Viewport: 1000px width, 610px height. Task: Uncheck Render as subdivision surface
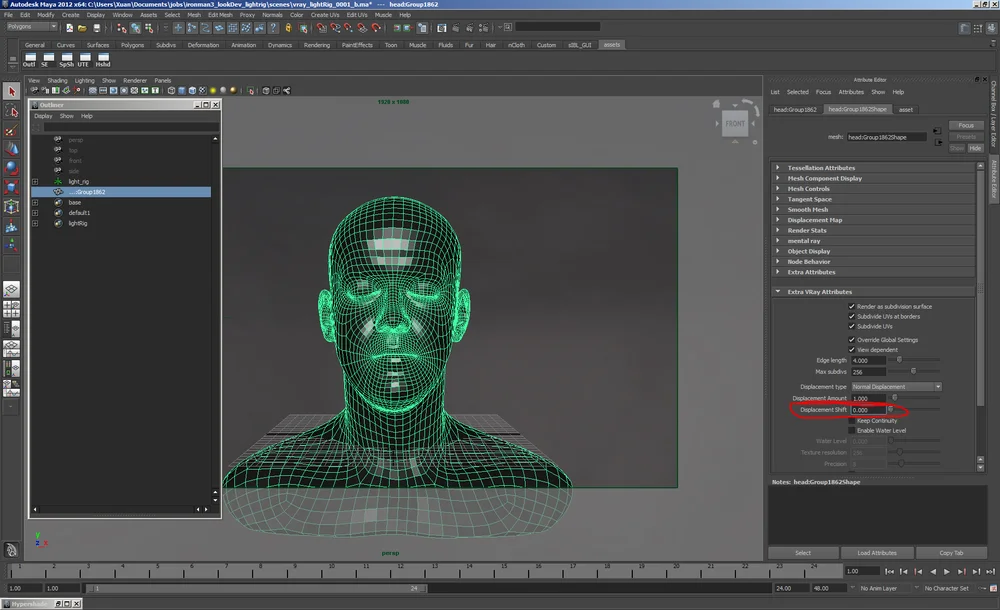[851, 307]
